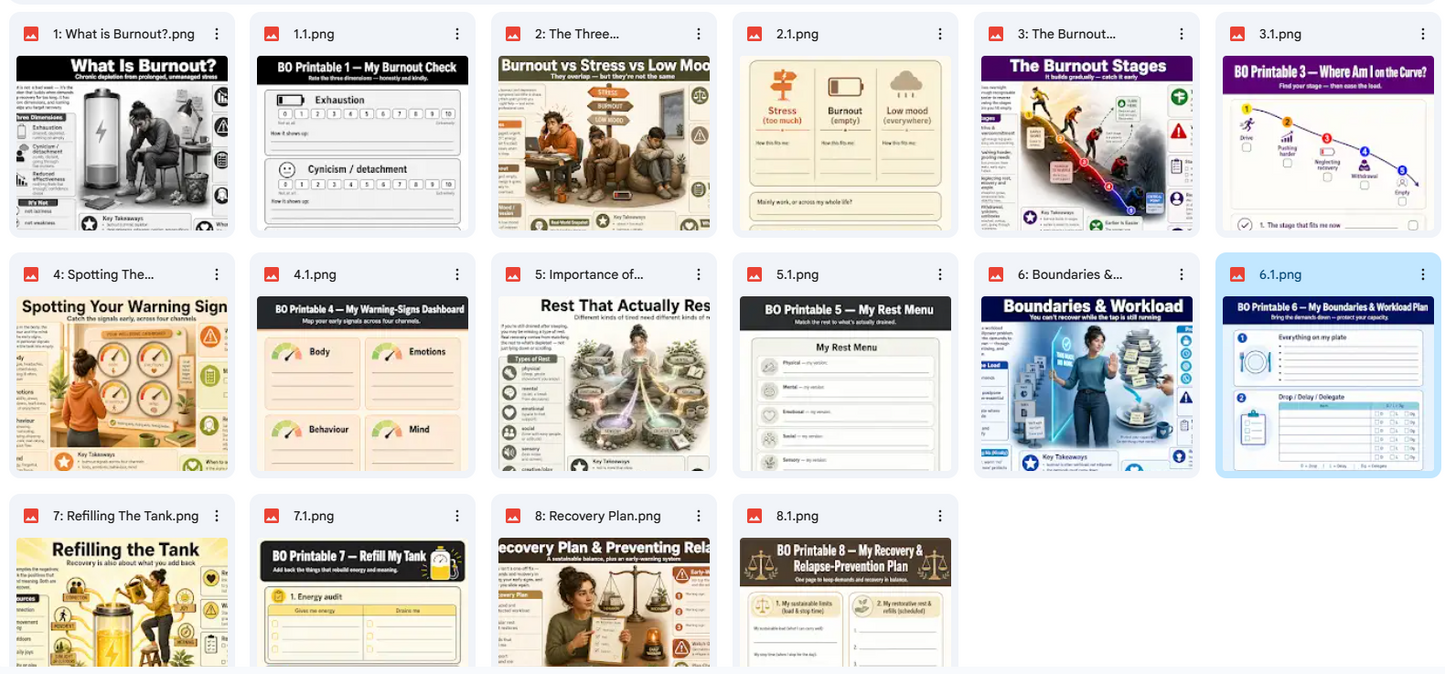
Task: Click the file name 1: What is Burnout?.png
Action: 124,34
